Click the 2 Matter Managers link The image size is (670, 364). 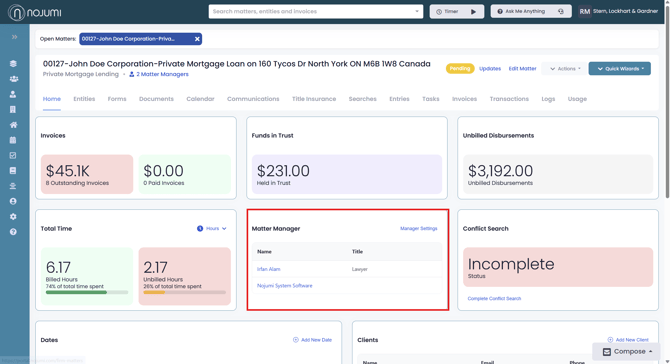[x=159, y=74]
